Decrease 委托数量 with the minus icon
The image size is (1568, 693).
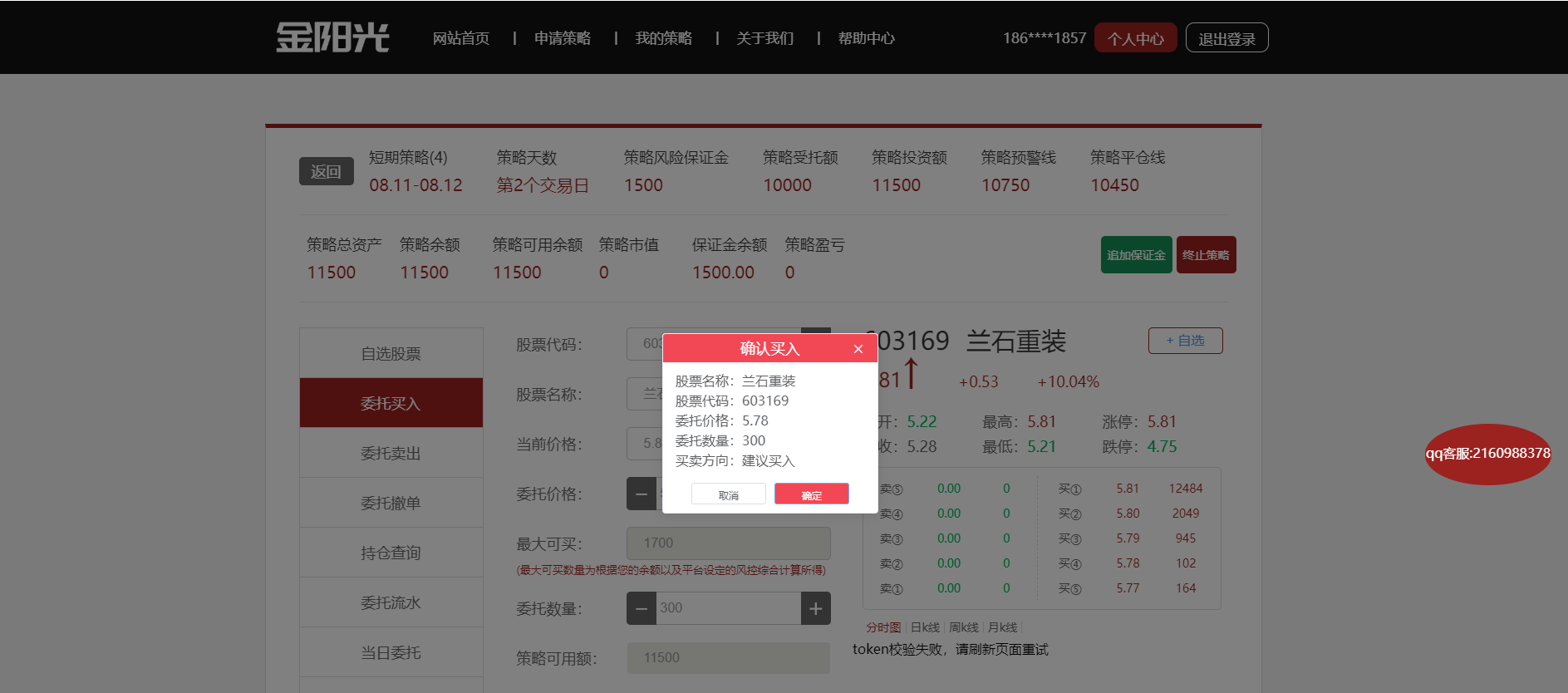[x=641, y=608]
